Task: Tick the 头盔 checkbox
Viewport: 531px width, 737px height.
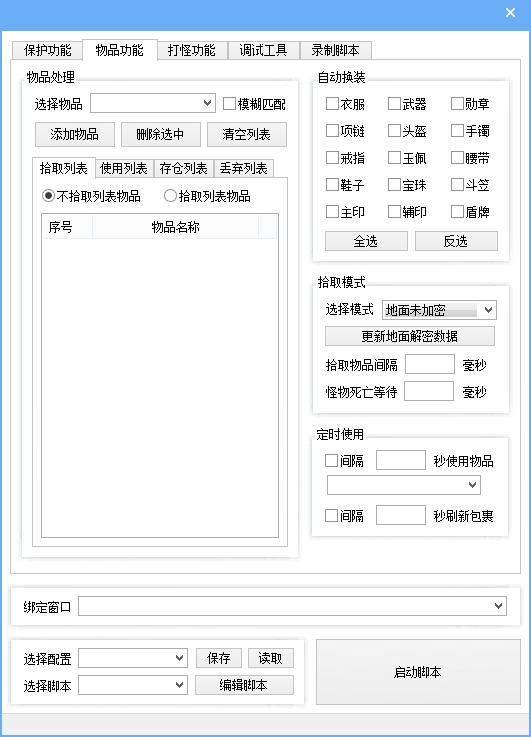Action: tap(394, 130)
